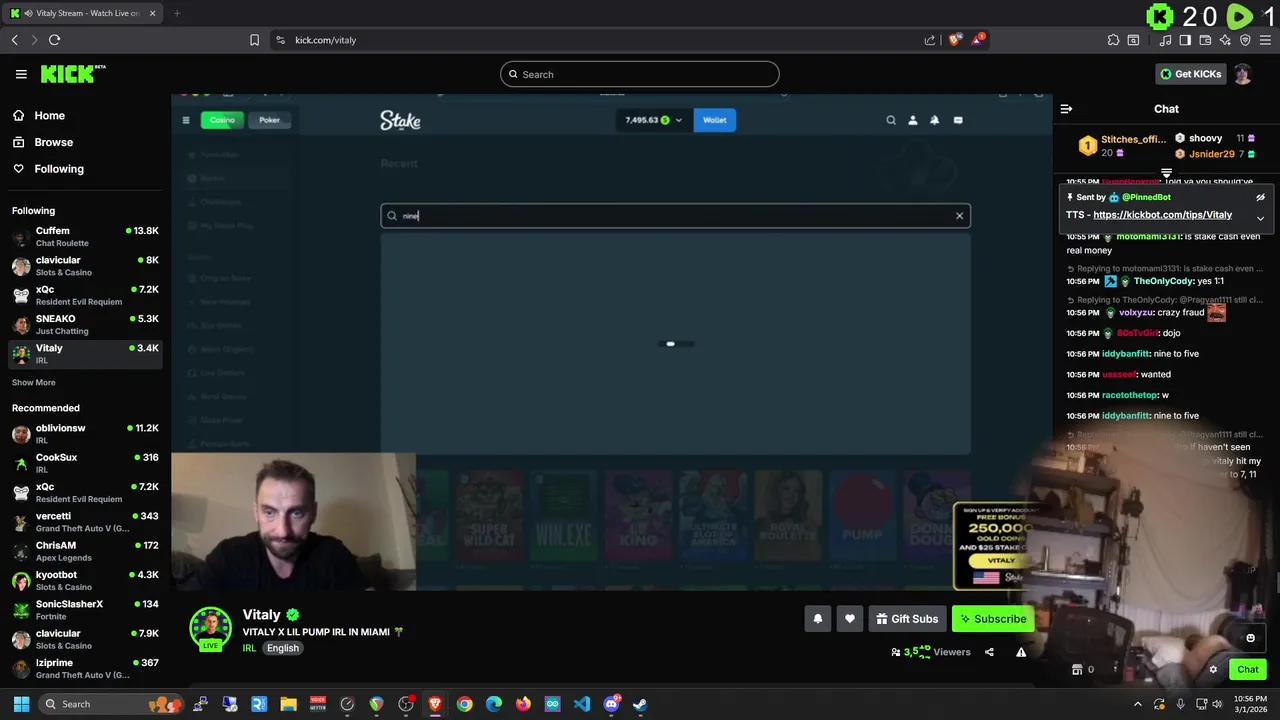Open the Brave Rewards triangle icon

pos(978,40)
